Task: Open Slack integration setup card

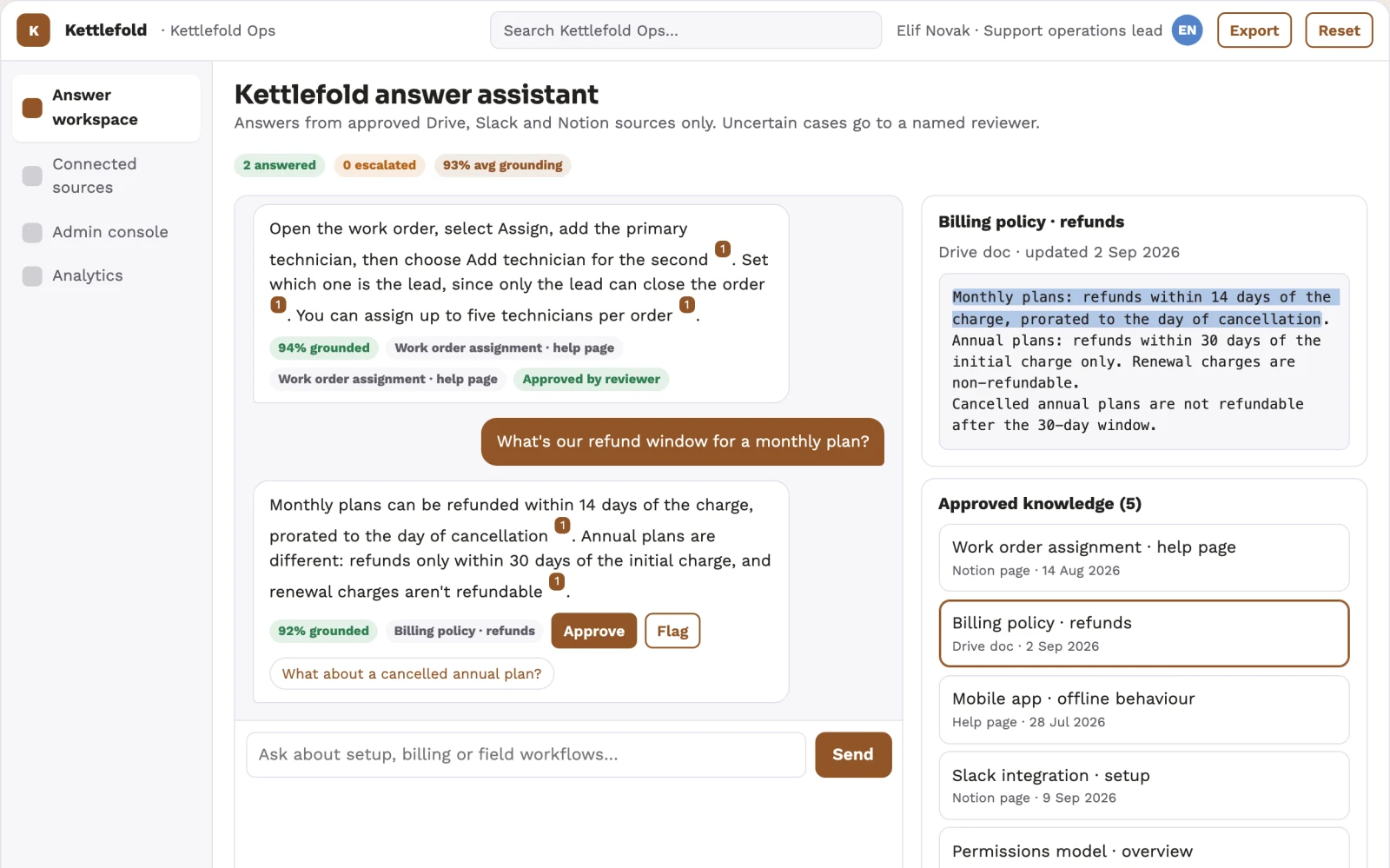Action: tap(1144, 785)
